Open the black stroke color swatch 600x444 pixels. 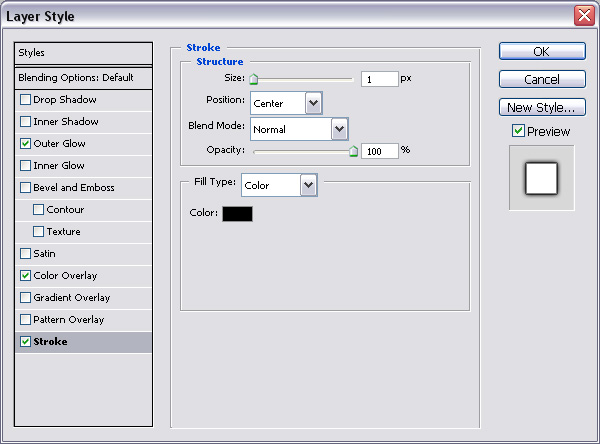pyautogui.click(x=237, y=213)
